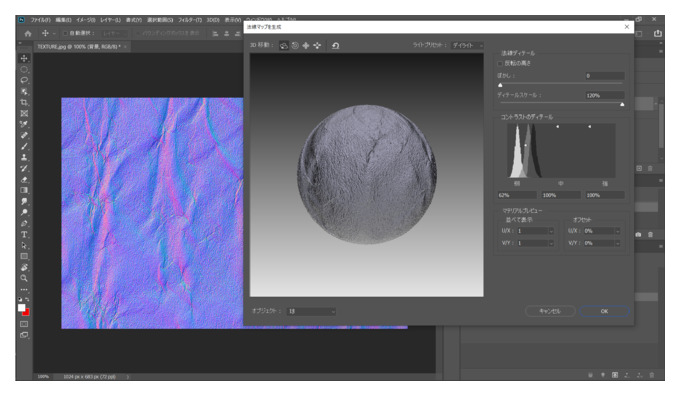Click the low contrast field showing 62%
This screenshot has height=396, width=680.
coord(517,196)
